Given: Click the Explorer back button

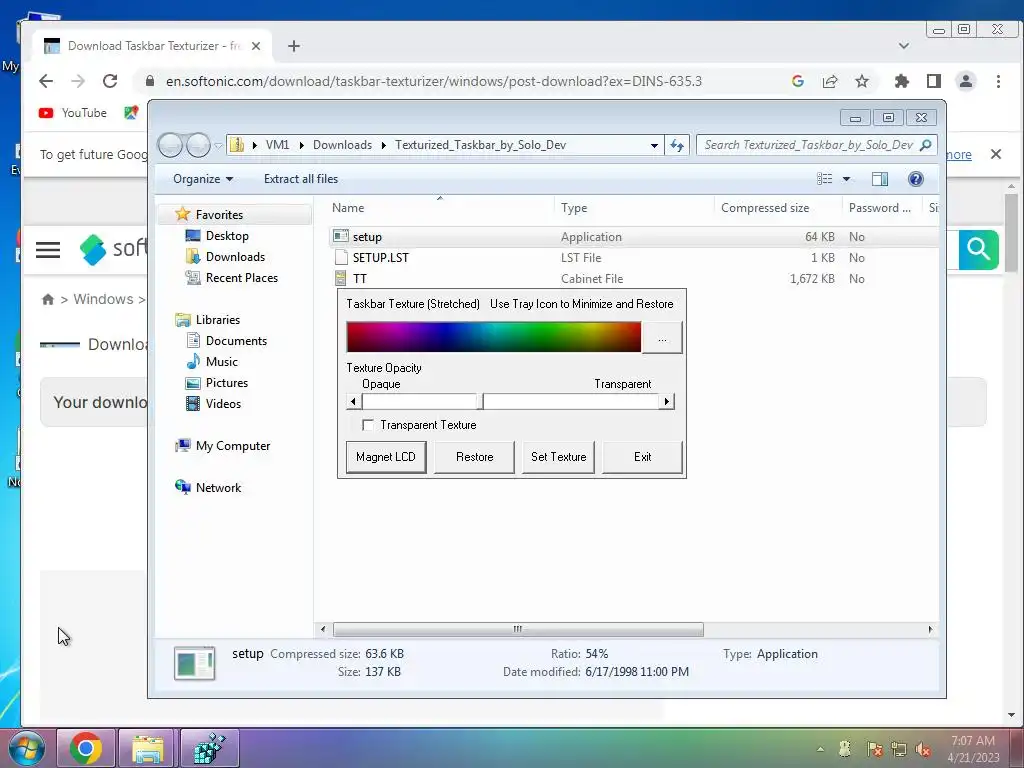Looking at the screenshot, I should (170, 145).
